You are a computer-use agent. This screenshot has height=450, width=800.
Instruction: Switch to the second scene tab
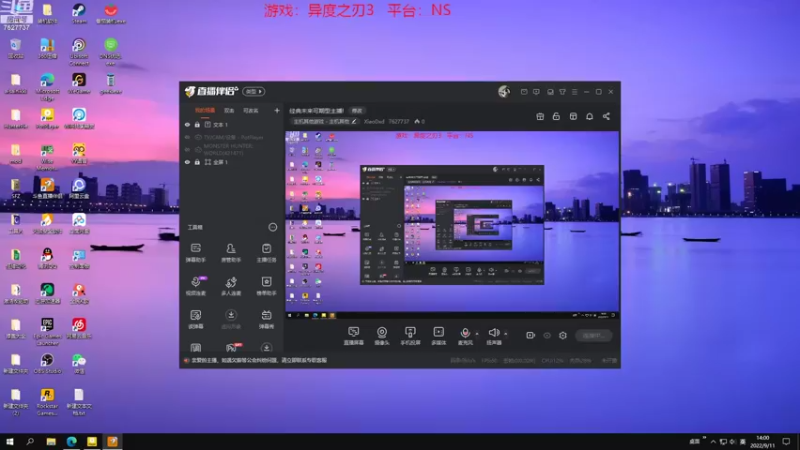(x=229, y=110)
